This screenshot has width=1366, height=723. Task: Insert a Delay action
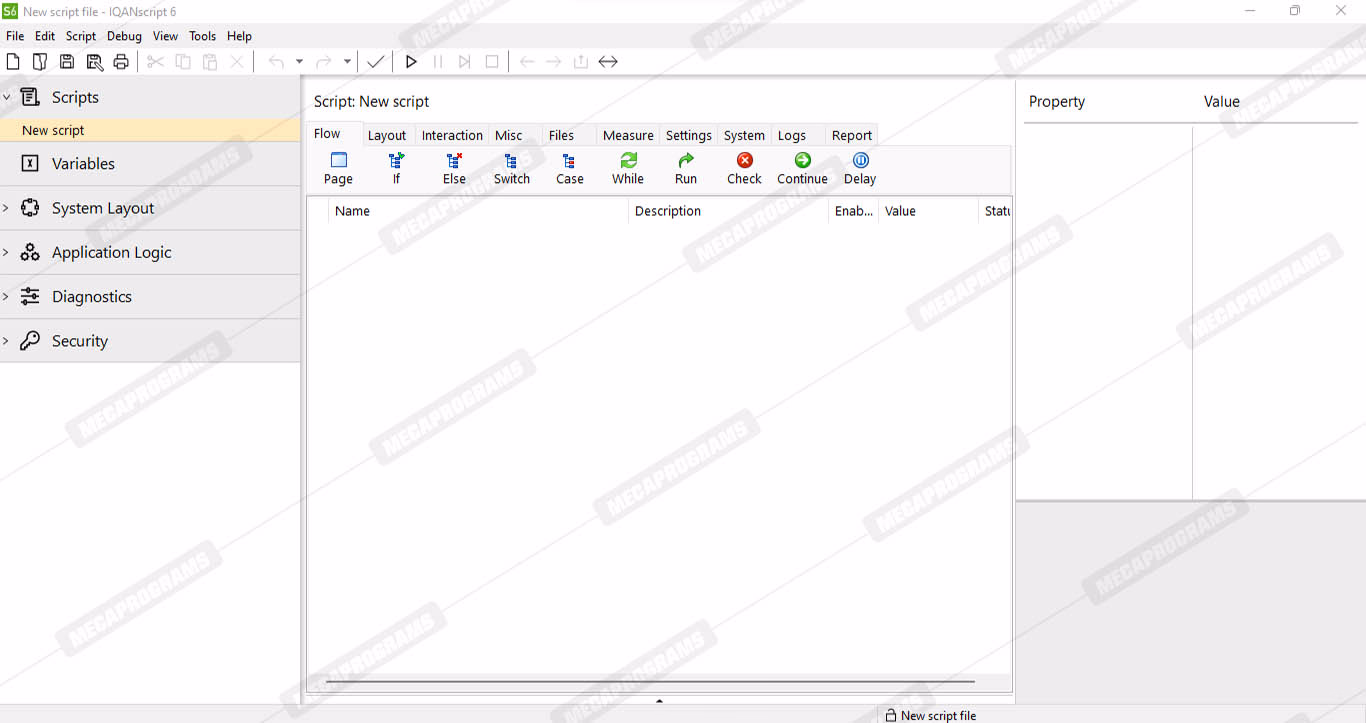coord(860,168)
